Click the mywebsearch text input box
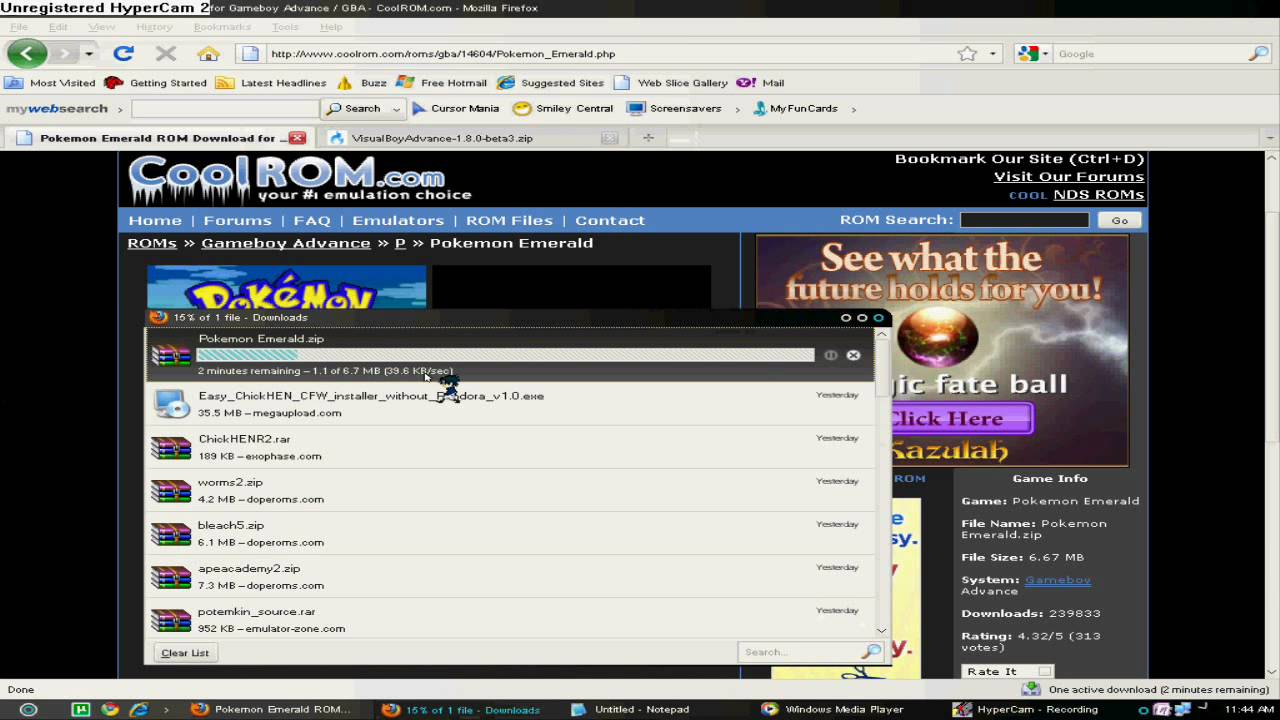The width and height of the screenshot is (1280, 720). 225,108
